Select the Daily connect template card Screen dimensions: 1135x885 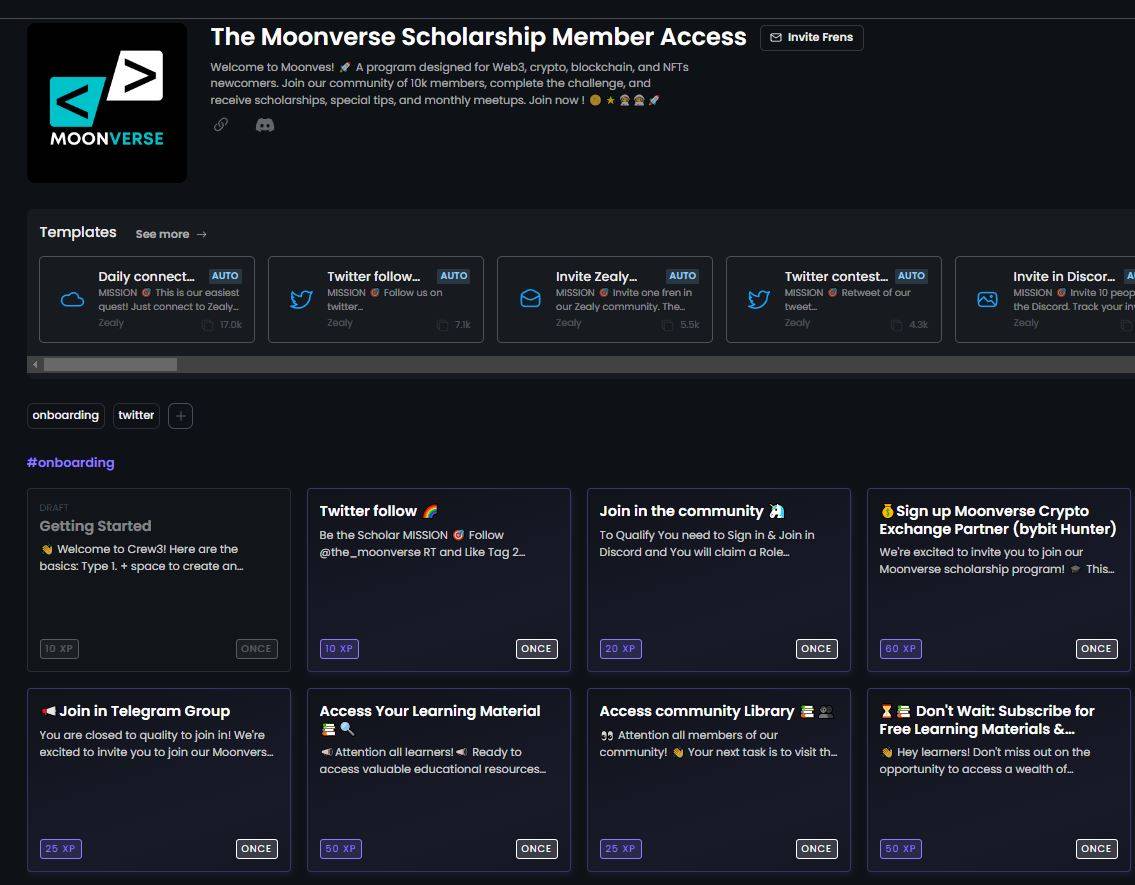tap(147, 300)
